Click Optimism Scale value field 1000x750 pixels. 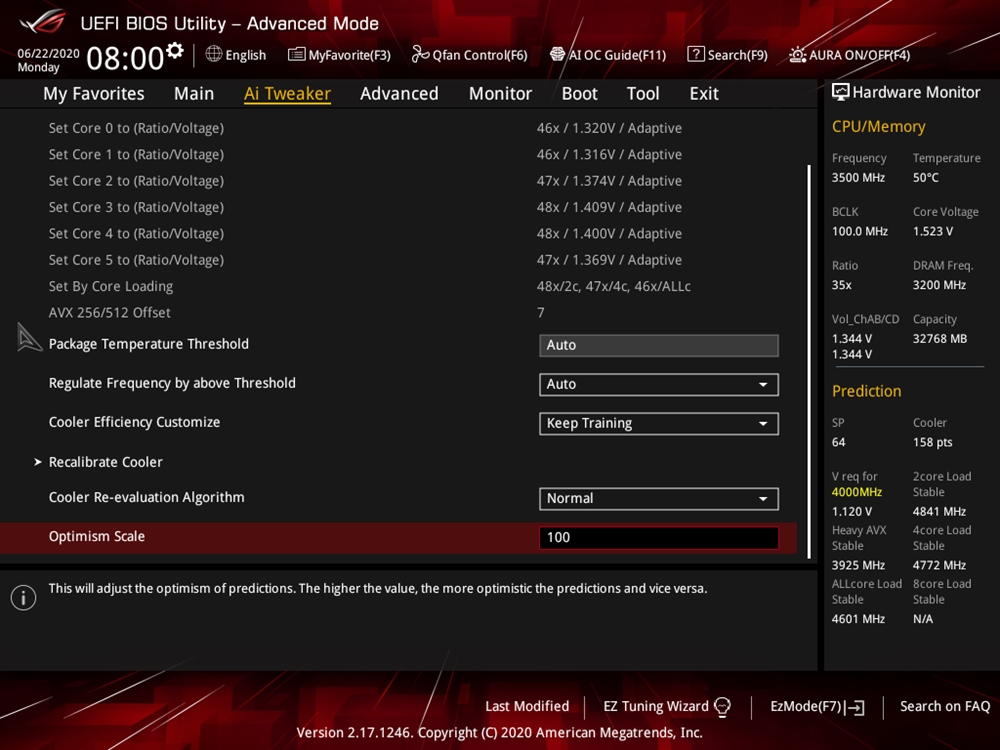(x=659, y=538)
